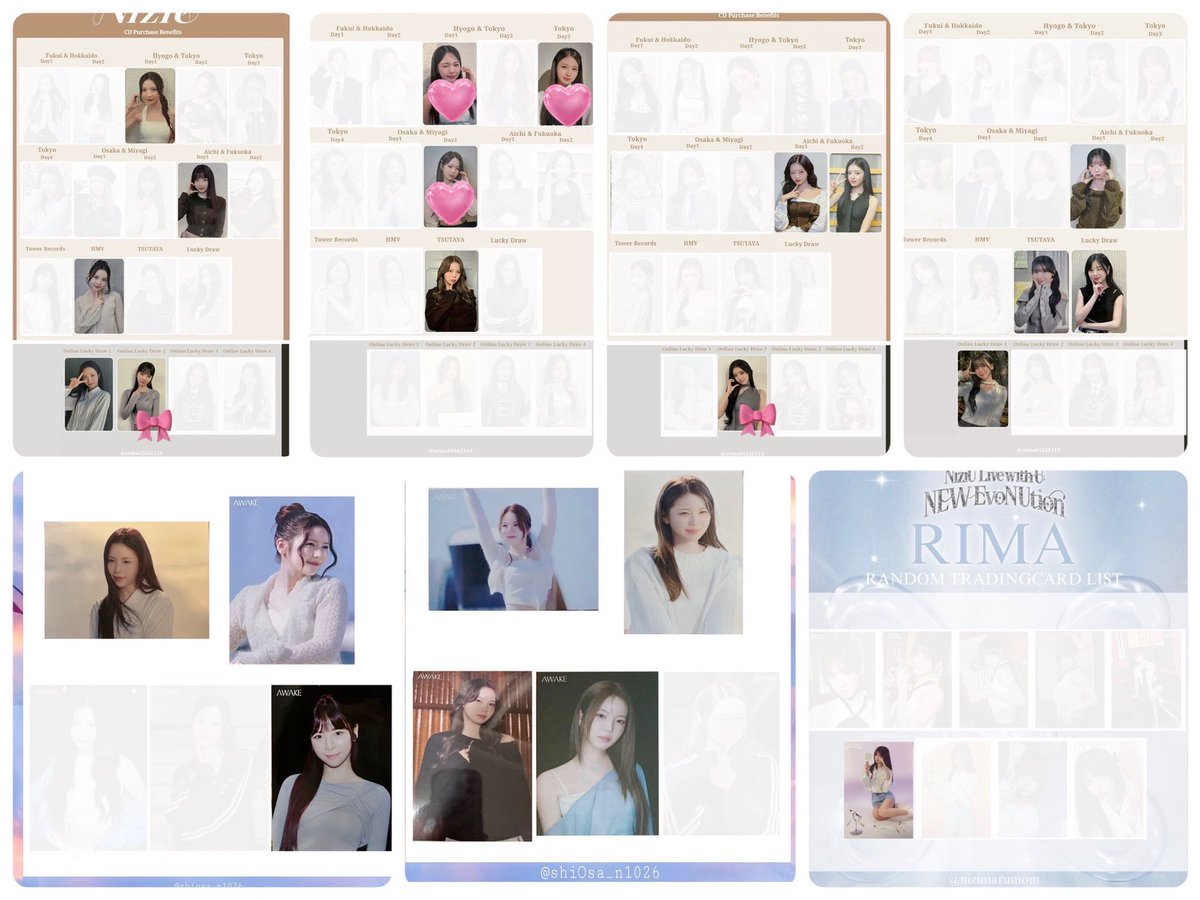Open AWAKE landscape card with sunset-lit woman
Viewport: 1200px width, 900px height.
(127, 580)
